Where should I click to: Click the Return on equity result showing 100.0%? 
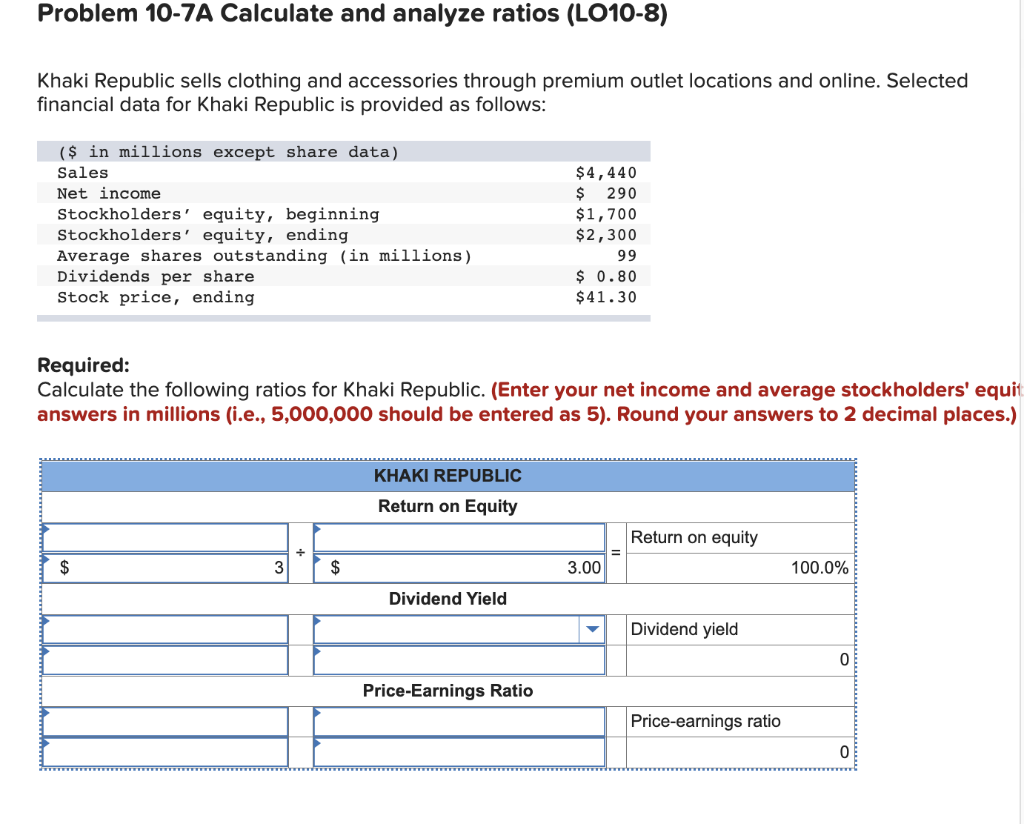(740, 568)
